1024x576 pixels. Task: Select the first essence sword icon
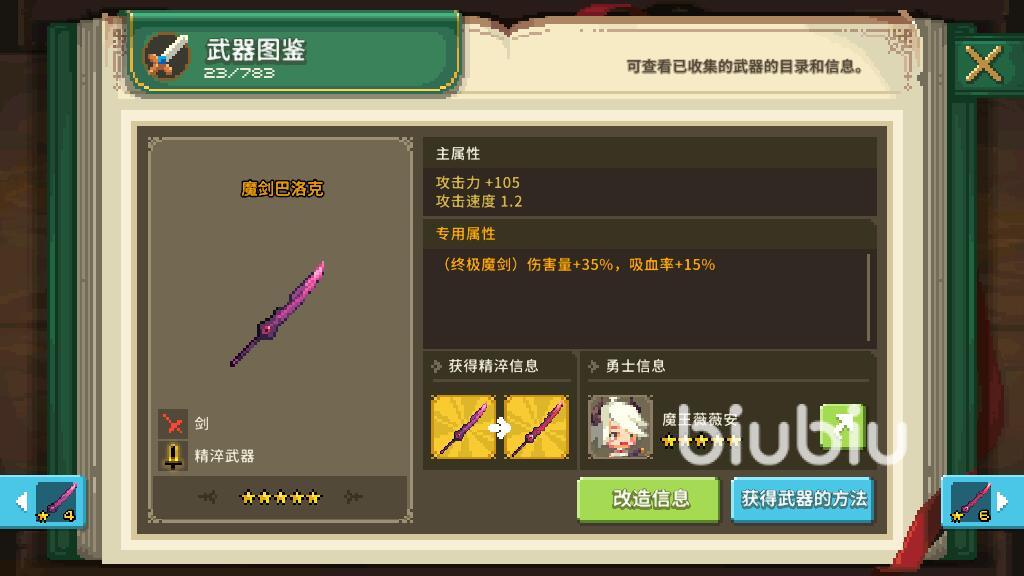463,427
